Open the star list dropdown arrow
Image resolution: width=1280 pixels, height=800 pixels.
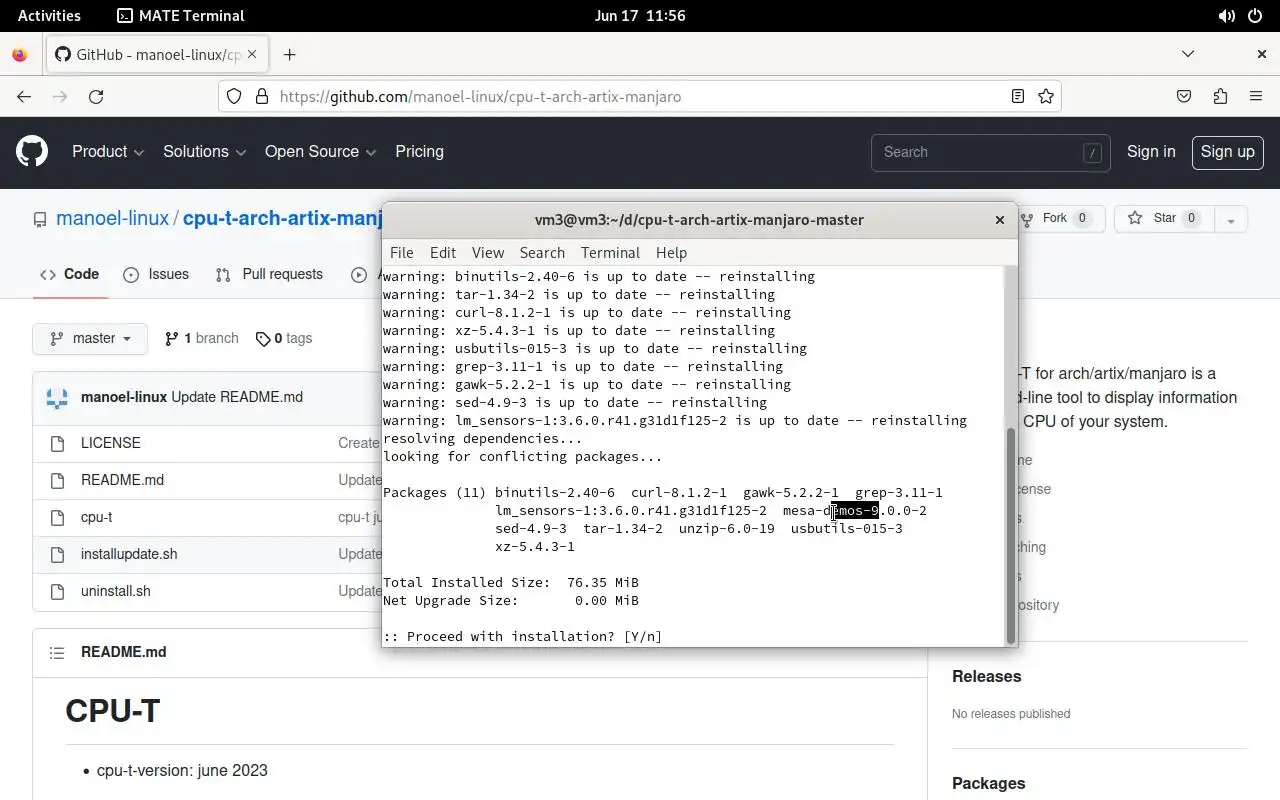[x=1231, y=219]
